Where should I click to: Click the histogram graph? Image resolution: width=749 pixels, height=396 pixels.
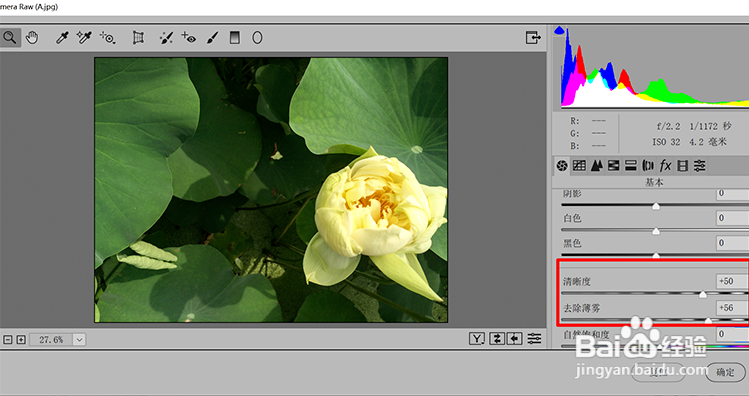[x=654, y=69]
